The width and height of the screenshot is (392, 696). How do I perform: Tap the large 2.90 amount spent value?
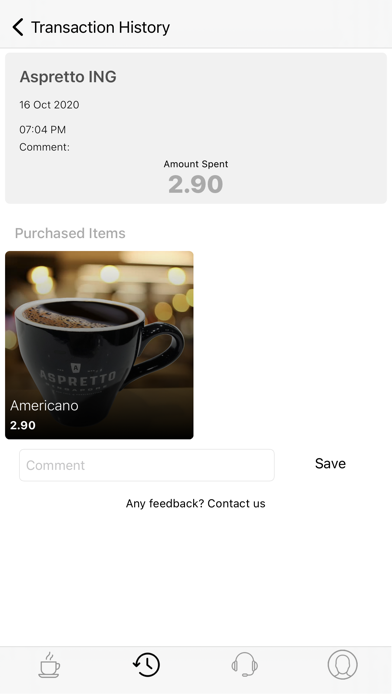(x=195, y=184)
